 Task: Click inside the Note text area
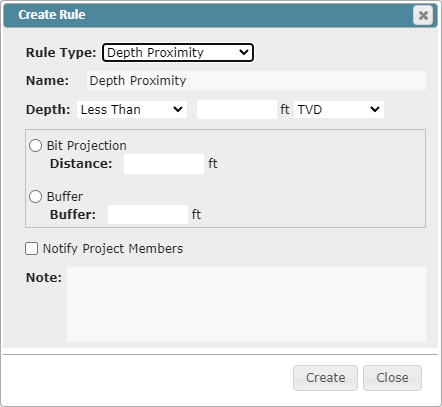(x=246, y=304)
